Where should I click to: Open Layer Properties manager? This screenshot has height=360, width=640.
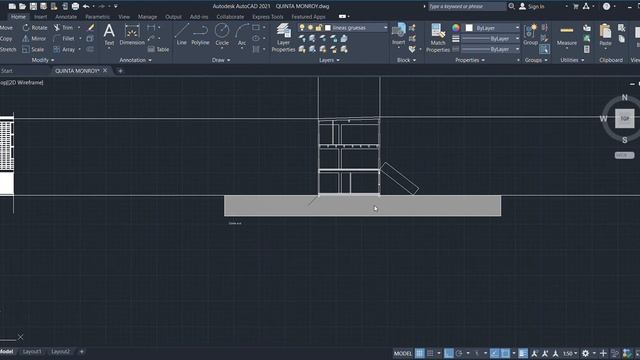[283, 38]
